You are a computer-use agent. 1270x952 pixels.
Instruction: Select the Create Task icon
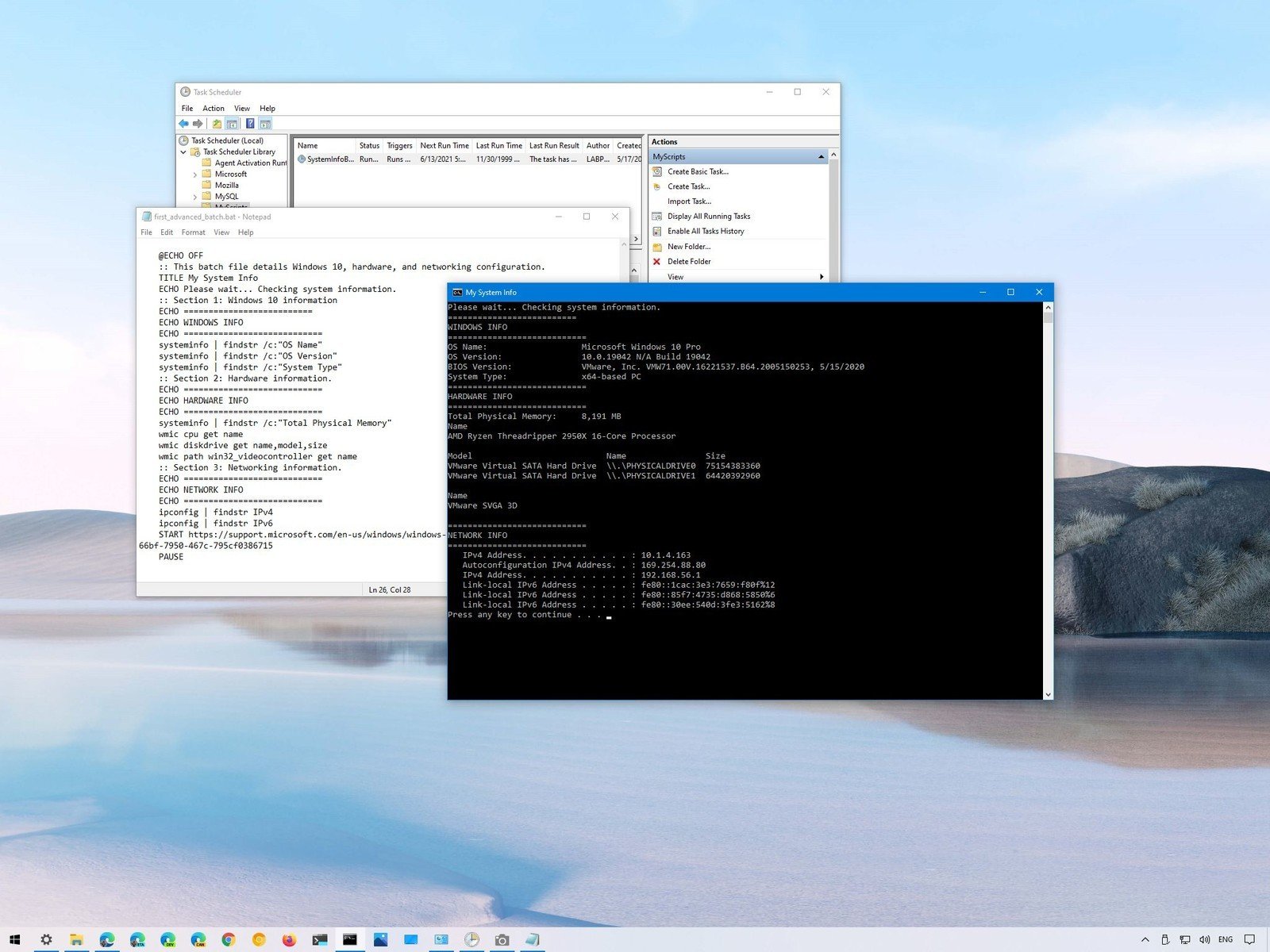coord(658,186)
